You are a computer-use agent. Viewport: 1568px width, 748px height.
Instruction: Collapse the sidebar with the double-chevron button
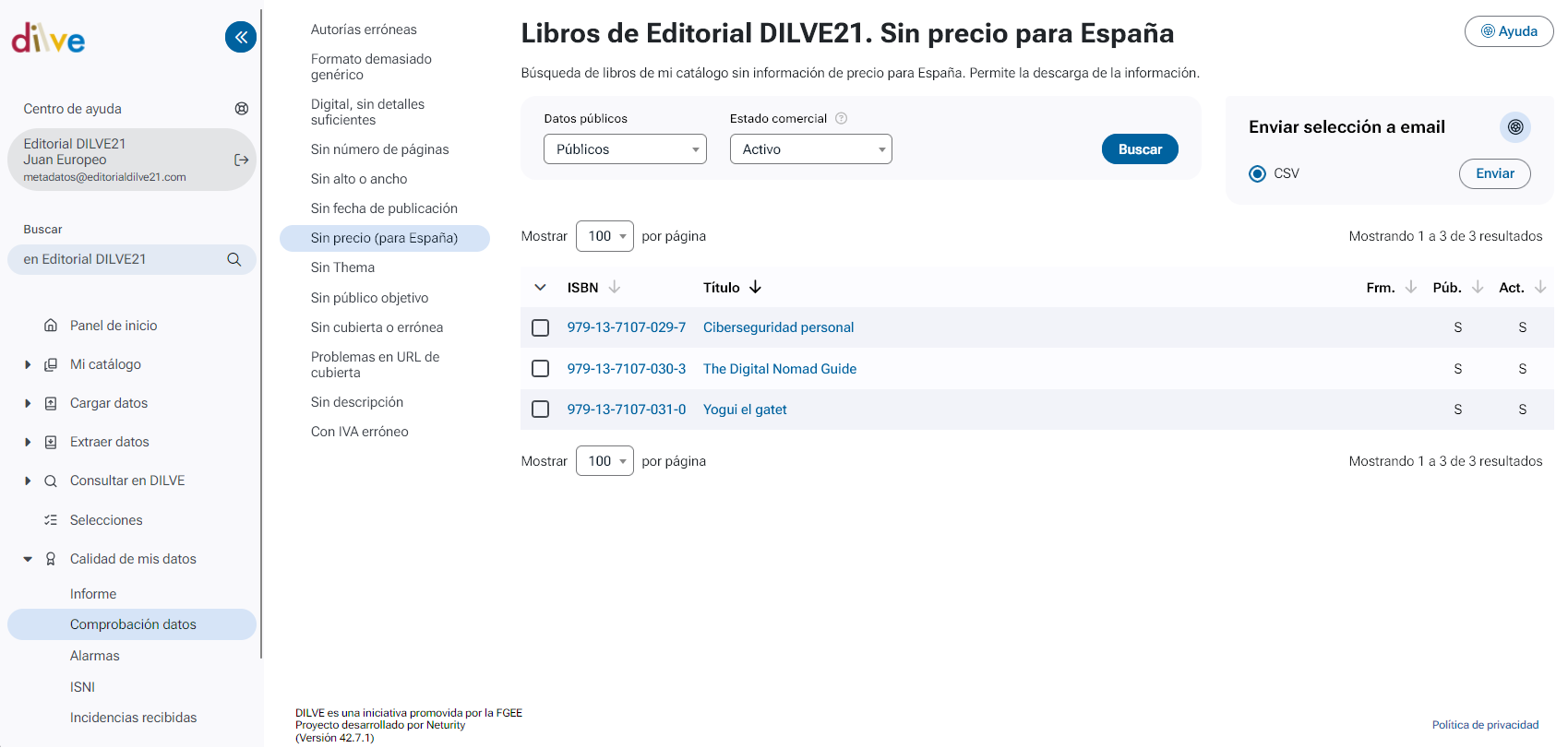click(x=241, y=37)
